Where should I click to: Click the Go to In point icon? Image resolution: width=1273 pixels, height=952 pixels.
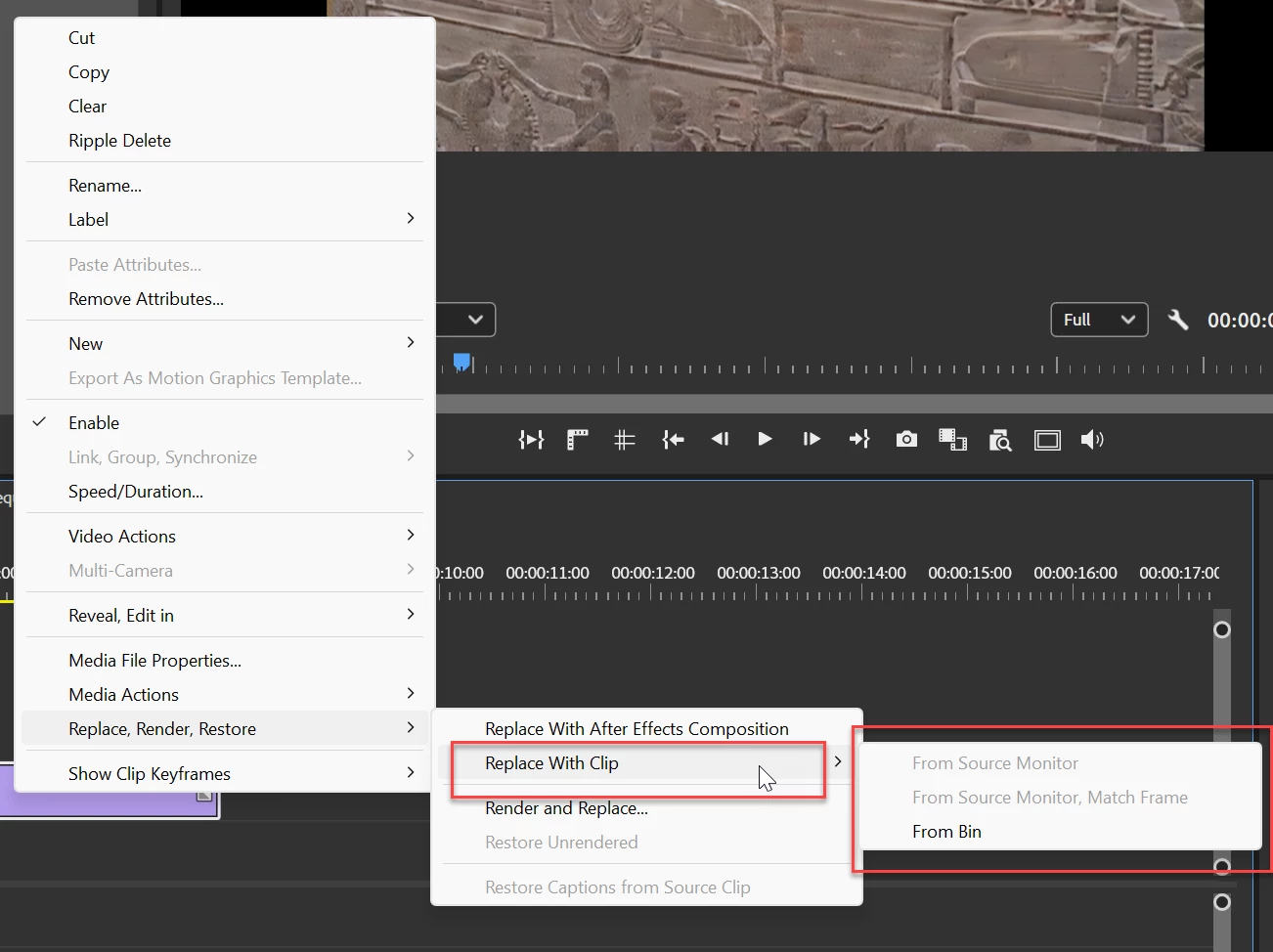point(673,440)
